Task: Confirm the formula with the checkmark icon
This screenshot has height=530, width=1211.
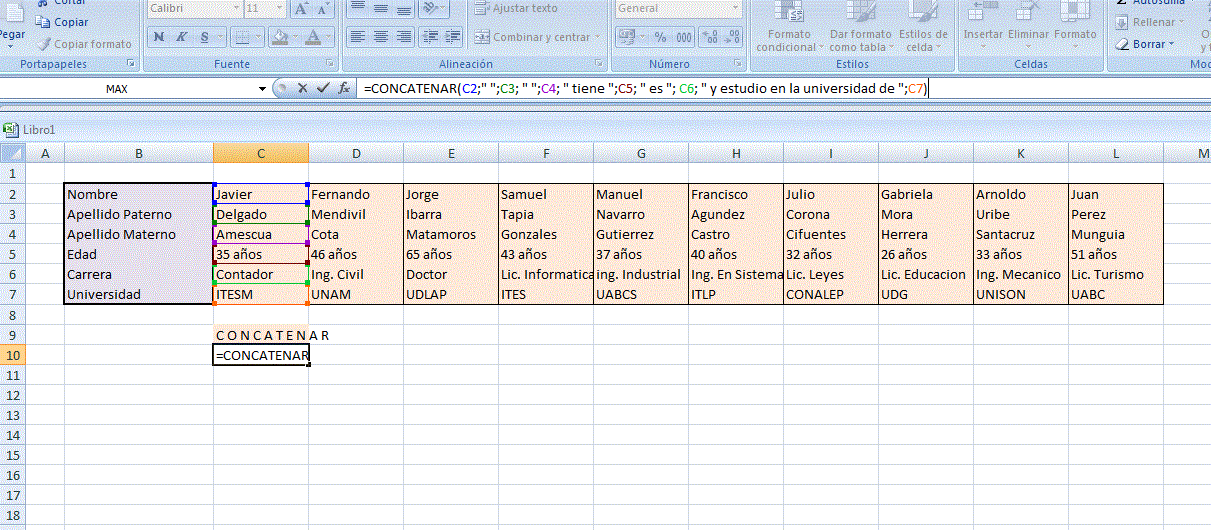Action: (x=322, y=88)
